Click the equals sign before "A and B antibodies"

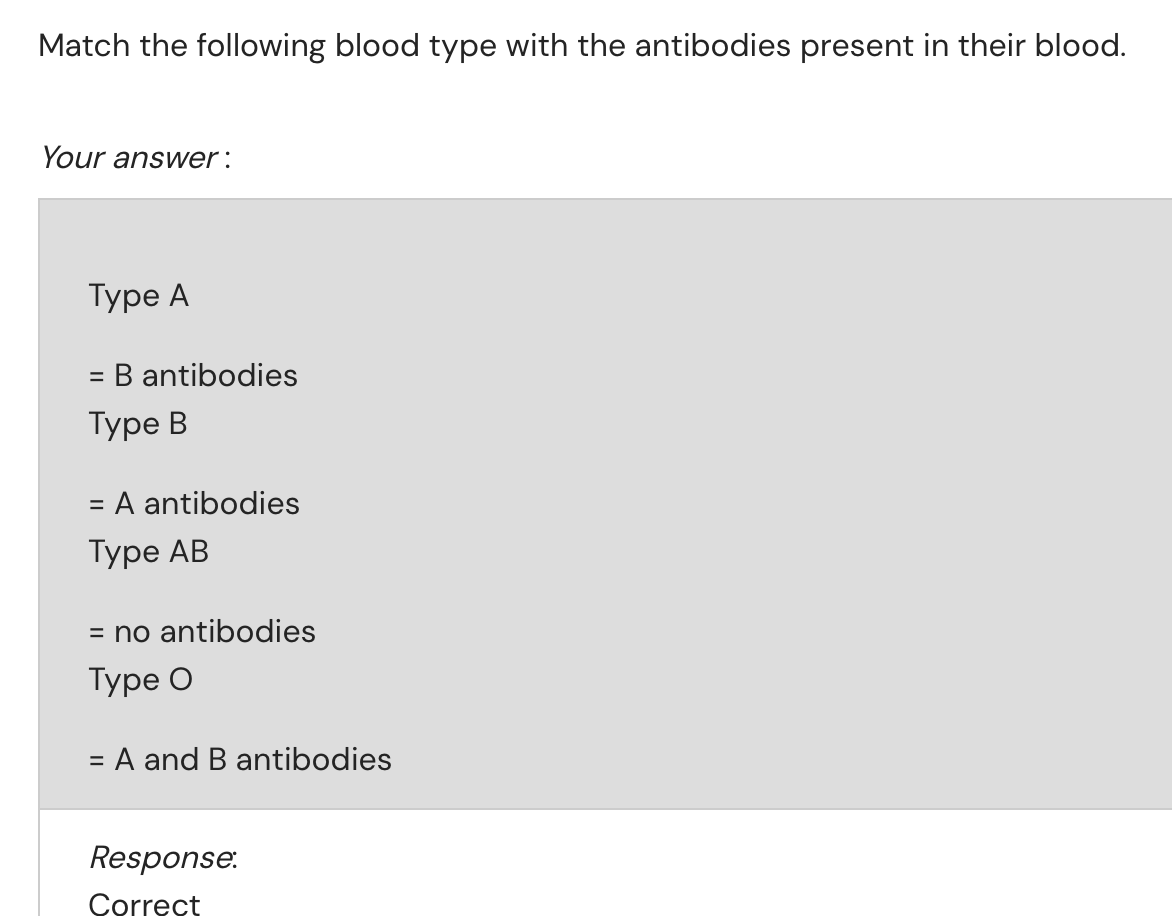(x=97, y=760)
